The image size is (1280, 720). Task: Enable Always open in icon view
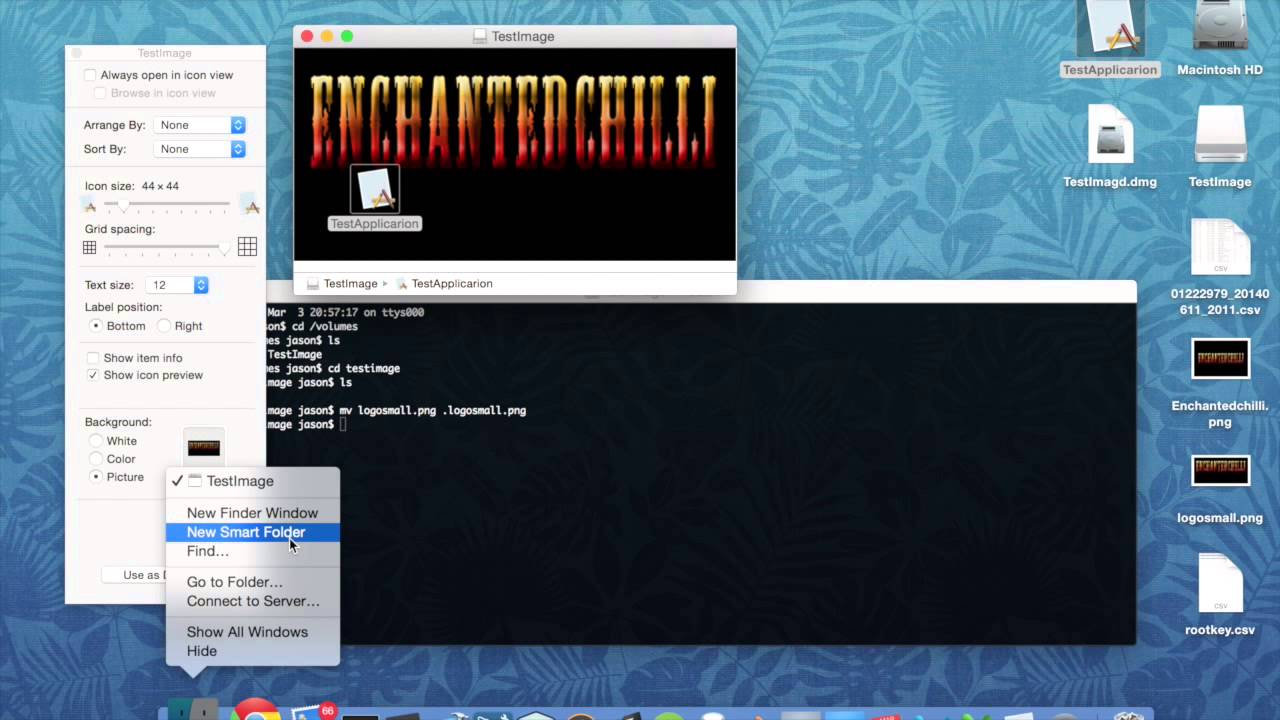(91, 75)
